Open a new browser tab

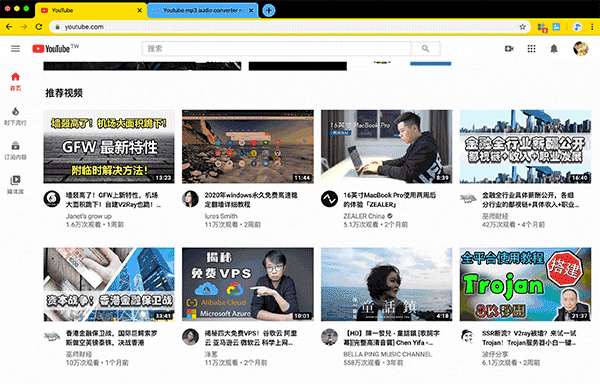point(269,10)
